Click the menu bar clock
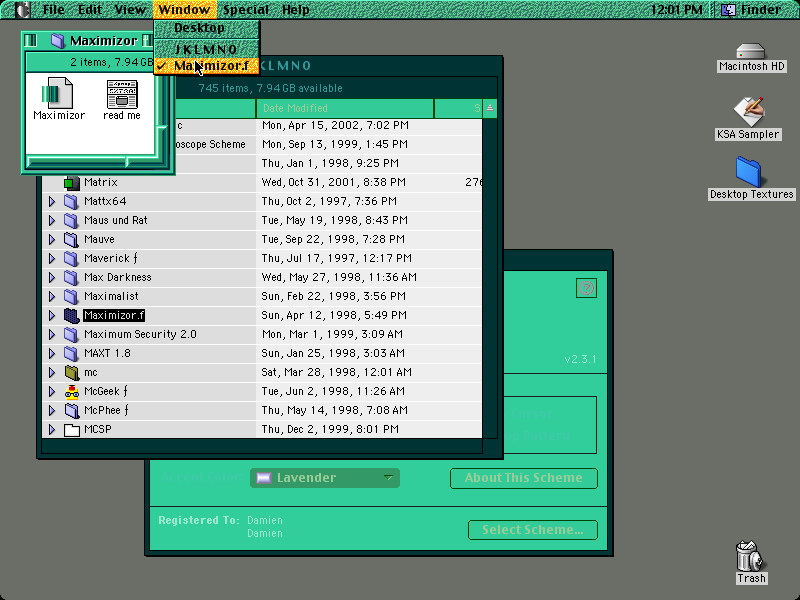This screenshot has width=800, height=600. [676, 9]
